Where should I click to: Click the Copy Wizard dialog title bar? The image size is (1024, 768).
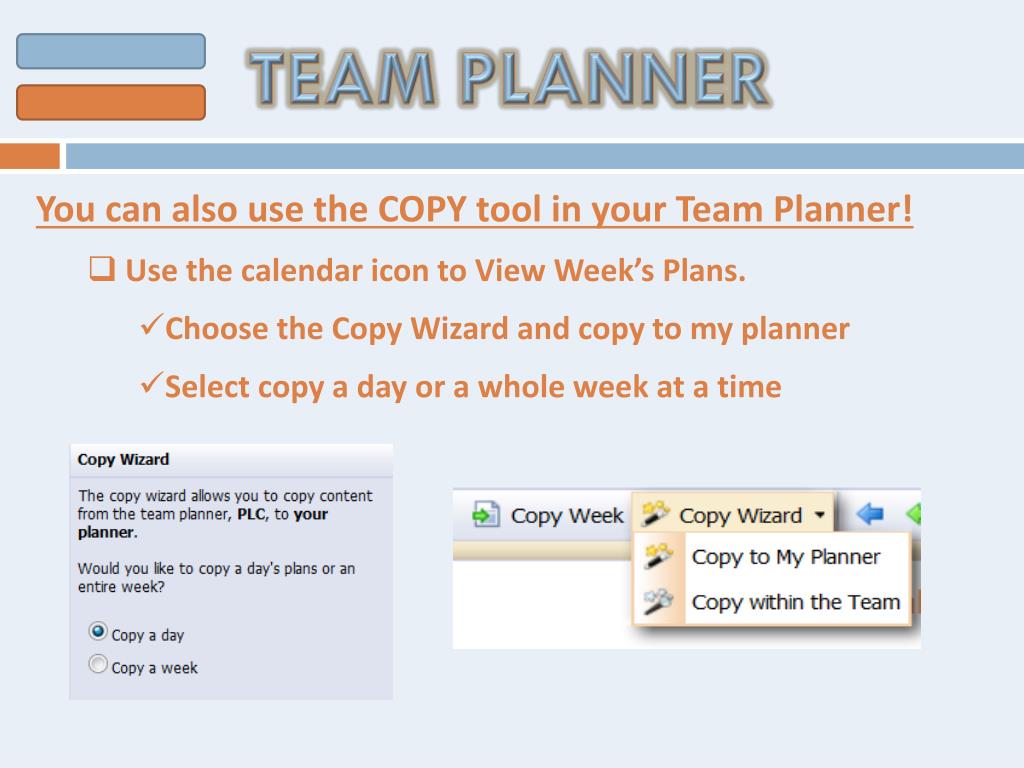pyautogui.click(x=231, y=460)
